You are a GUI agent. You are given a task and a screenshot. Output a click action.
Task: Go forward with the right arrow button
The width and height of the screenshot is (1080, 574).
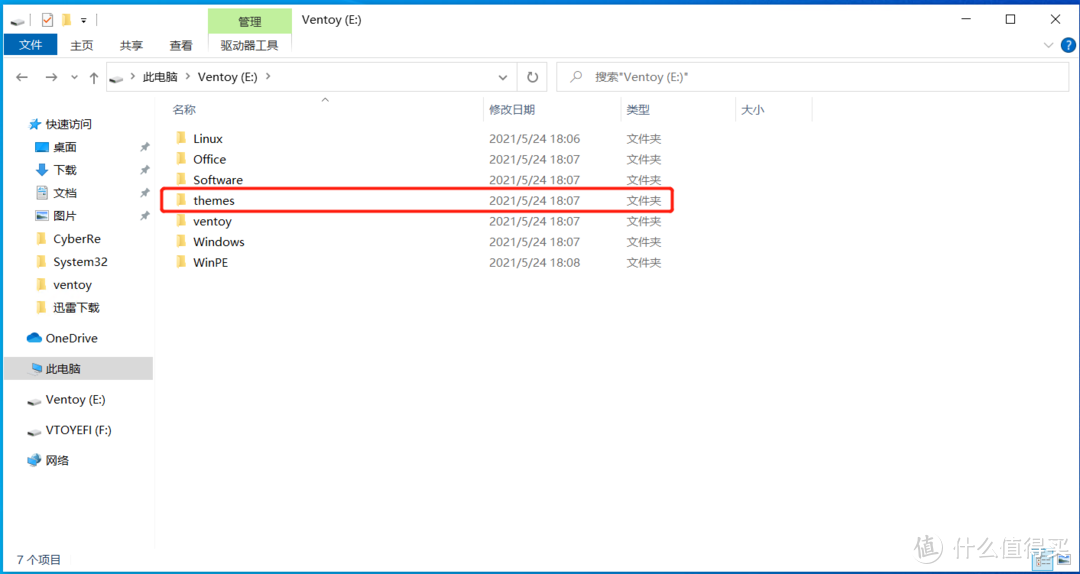coord(51,77)
